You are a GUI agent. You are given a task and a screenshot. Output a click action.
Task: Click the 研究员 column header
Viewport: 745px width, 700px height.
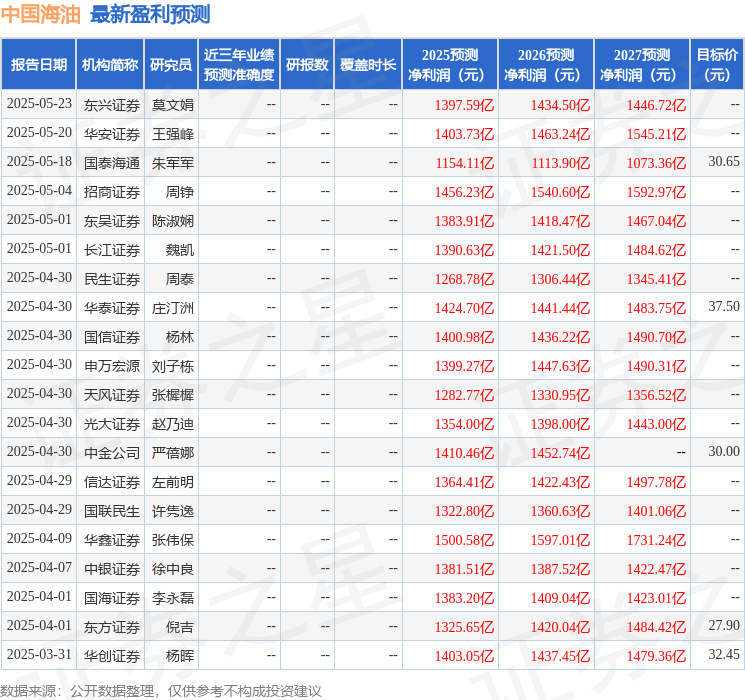click(171, 64)
